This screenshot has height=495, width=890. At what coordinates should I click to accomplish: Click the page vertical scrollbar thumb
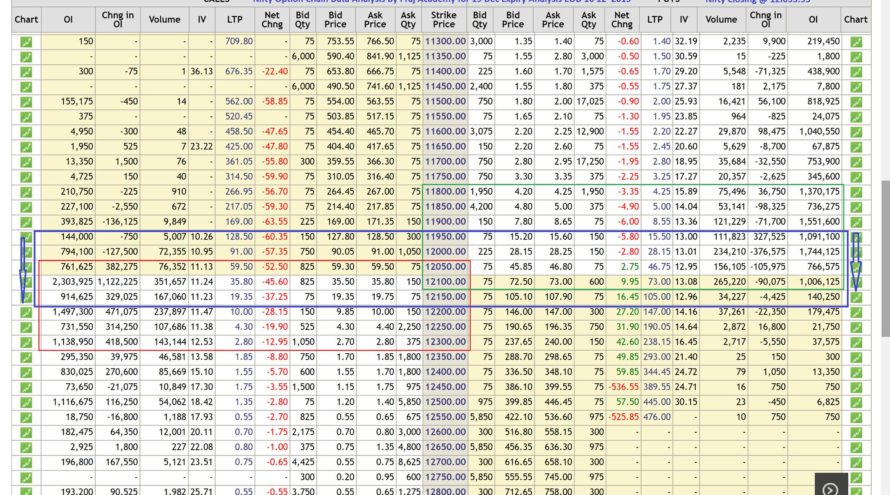[x=885, y=259]
